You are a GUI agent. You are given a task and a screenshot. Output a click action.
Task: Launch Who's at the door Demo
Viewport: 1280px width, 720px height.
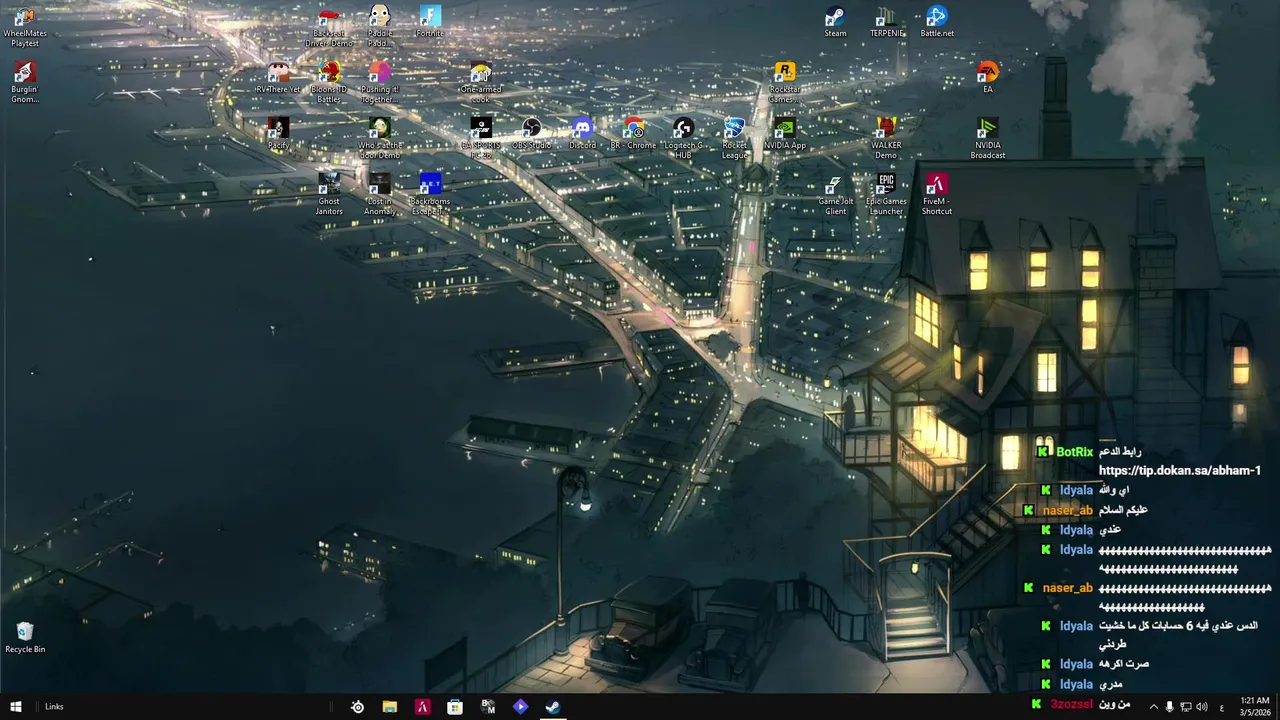tap(380, 139)
